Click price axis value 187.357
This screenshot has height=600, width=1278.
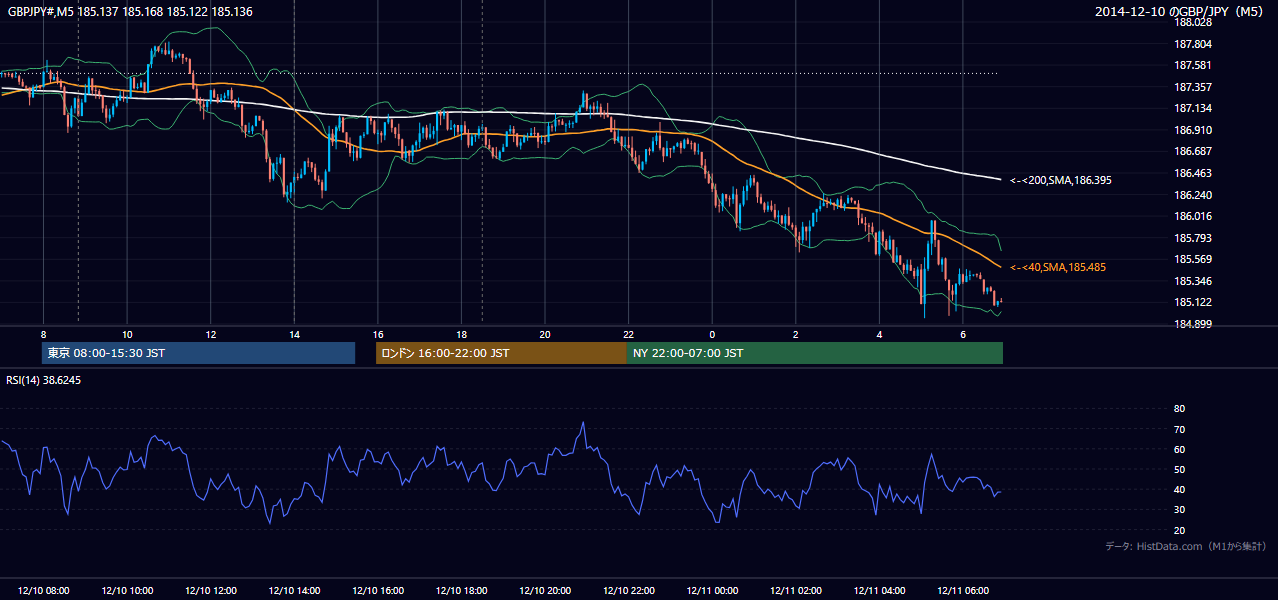coord(1193,87)
